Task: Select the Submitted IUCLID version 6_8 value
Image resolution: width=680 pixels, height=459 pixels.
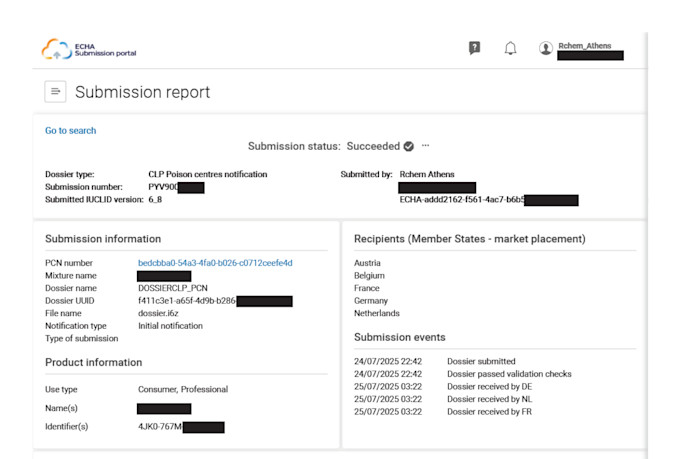Action: click(155, 200)
